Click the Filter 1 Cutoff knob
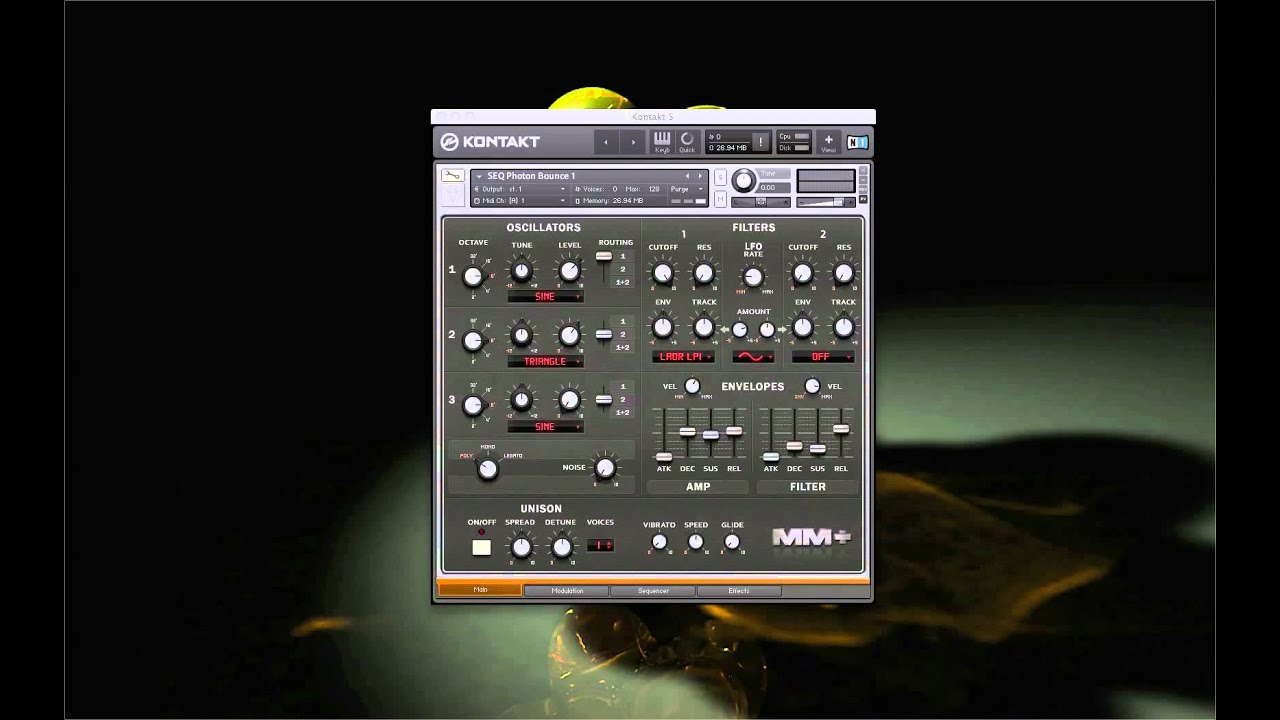 tap(663, 273)
